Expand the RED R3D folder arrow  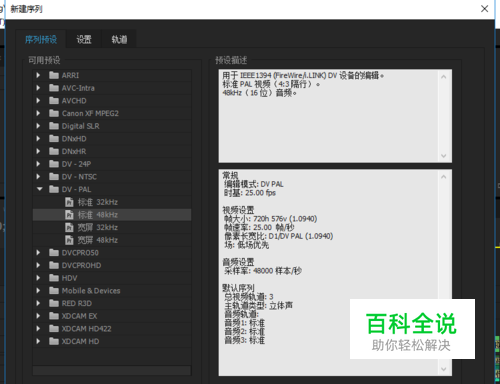(x=38, y=303)
